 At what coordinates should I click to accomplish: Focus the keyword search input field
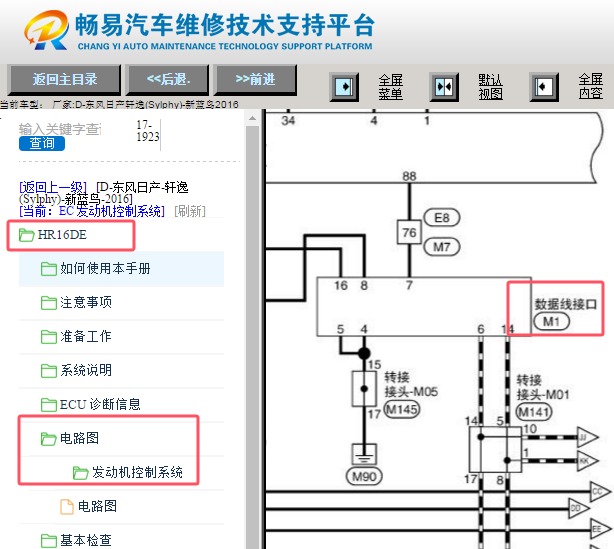(x=60, y=129)
